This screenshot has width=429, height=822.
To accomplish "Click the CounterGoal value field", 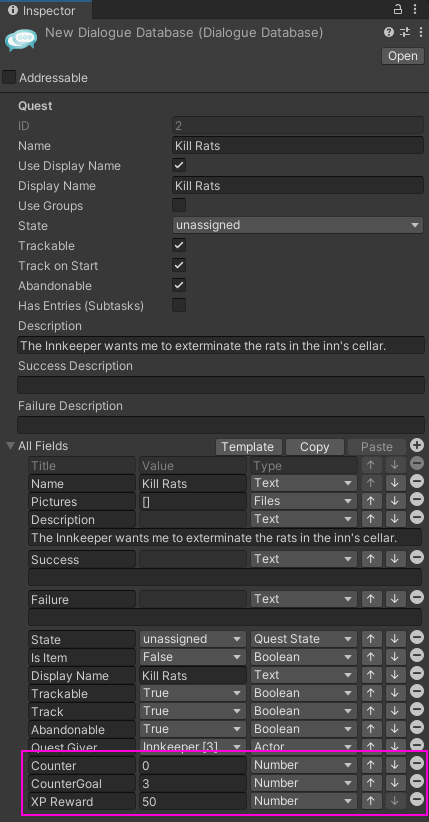I will point(192,784).
